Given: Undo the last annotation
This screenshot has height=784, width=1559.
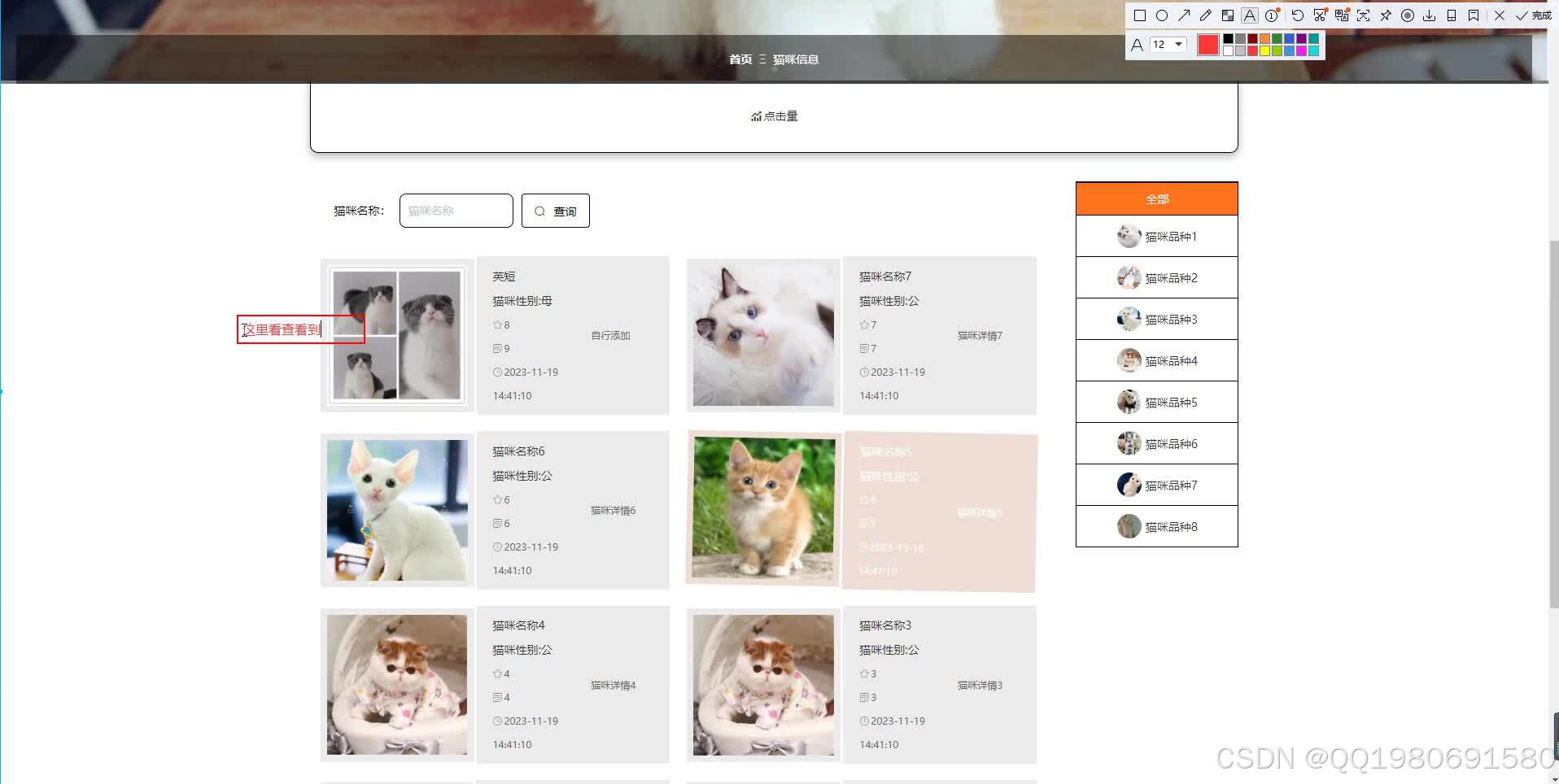Looking at the screenshot, I should [1299, 15].
